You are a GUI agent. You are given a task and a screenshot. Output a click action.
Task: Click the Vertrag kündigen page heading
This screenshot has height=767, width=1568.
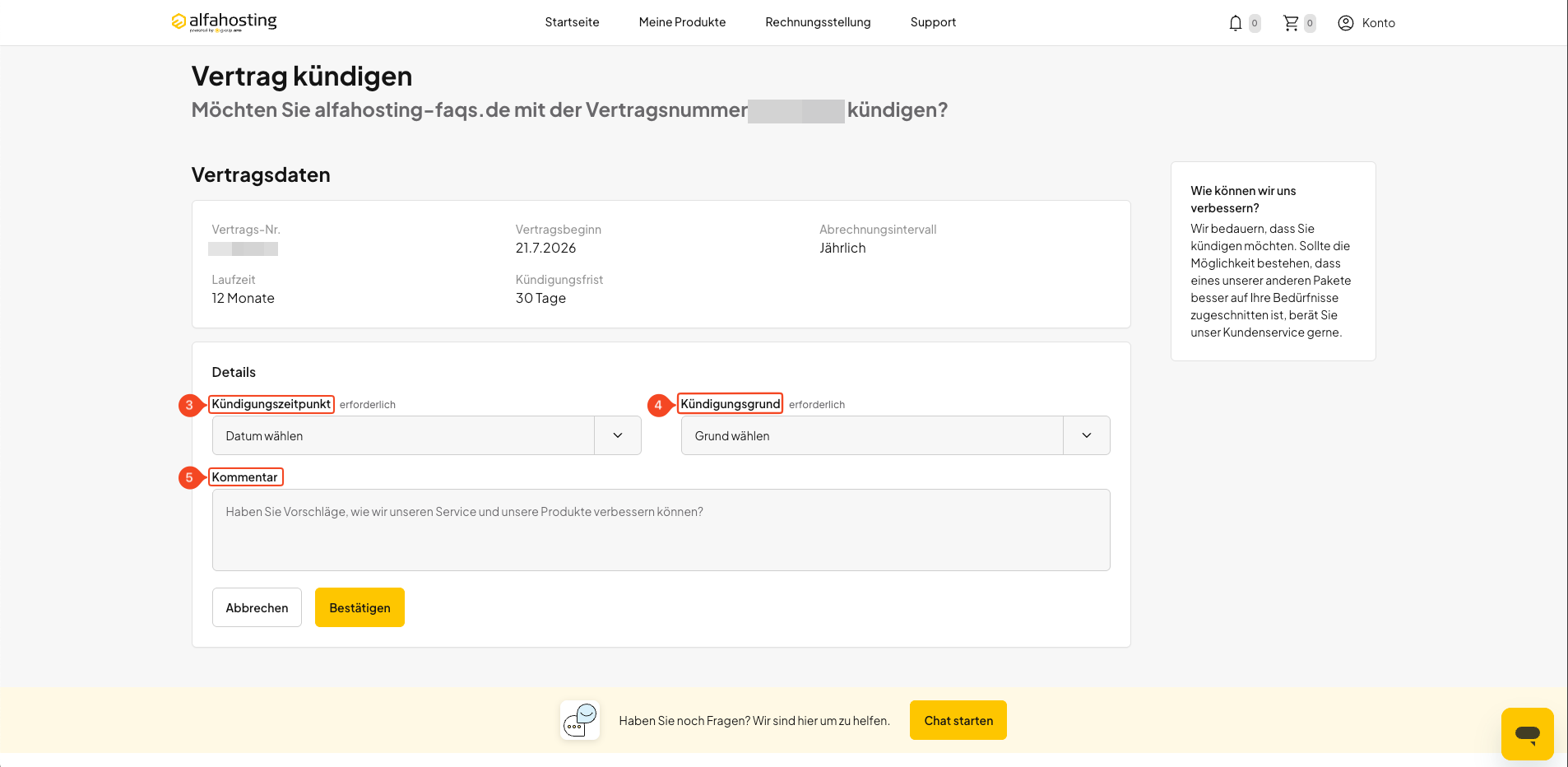coord(302,76)
